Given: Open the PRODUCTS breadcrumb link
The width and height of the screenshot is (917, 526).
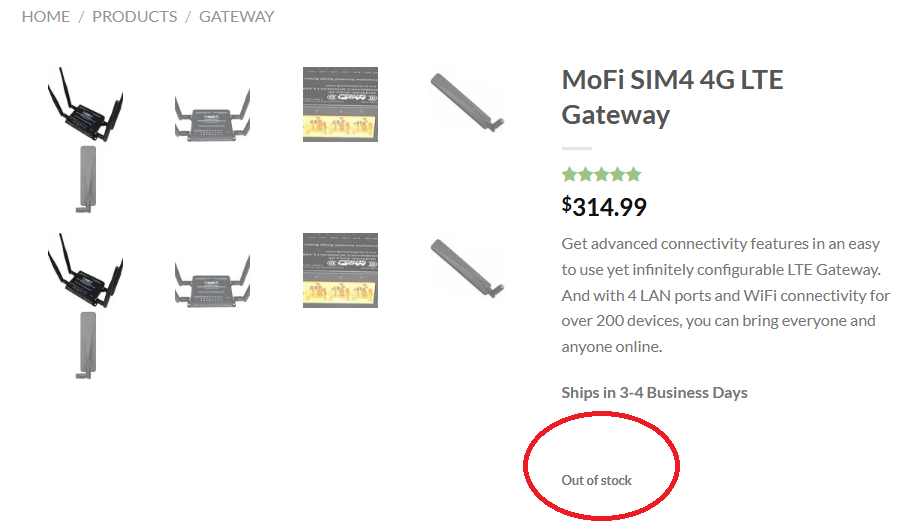Looking at the screenshot, I should pos(135,16).
